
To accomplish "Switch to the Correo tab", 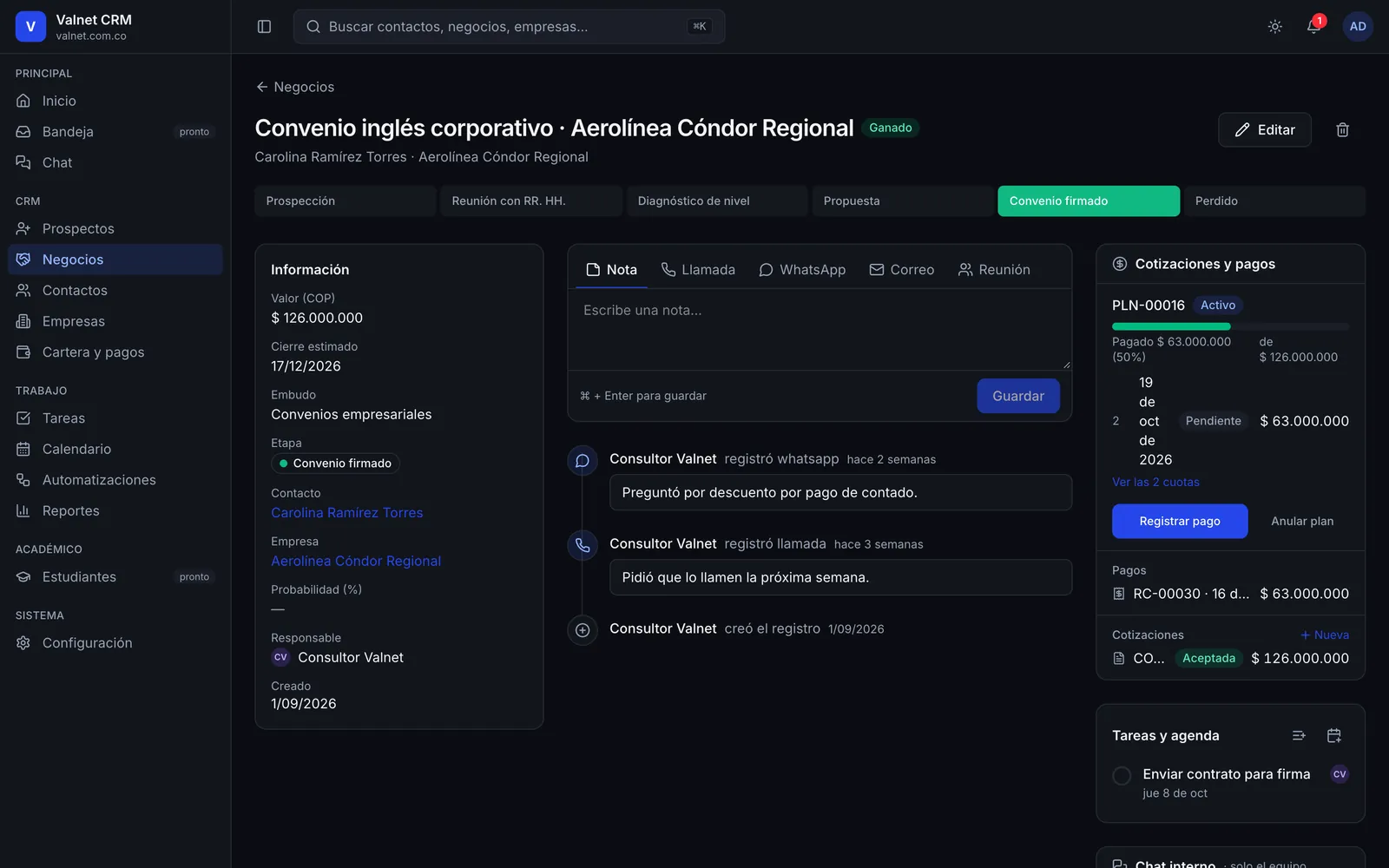I will (x=902, y=270).
